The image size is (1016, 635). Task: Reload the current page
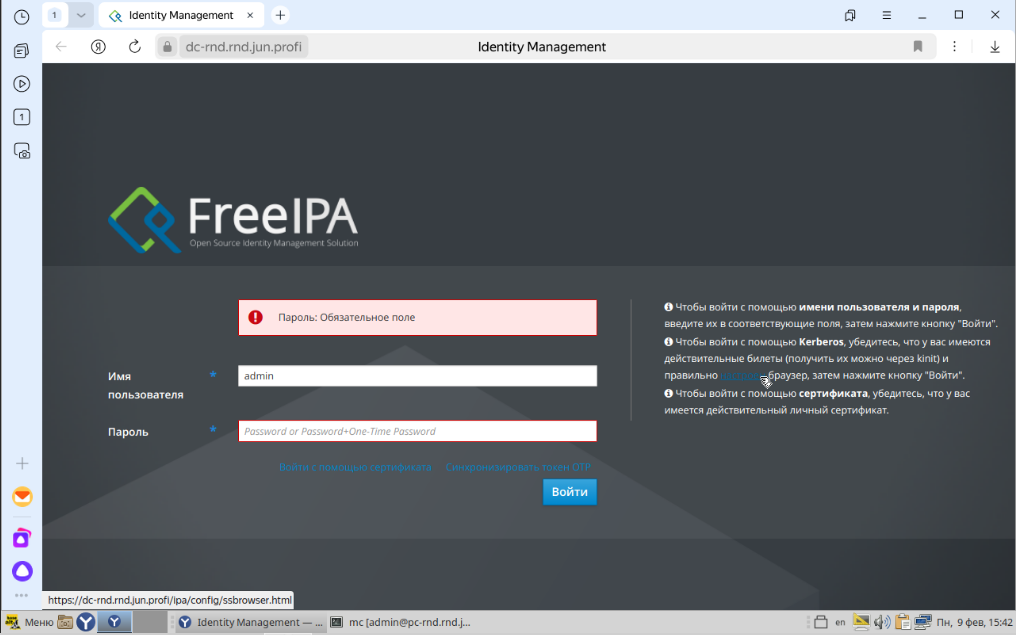coord(136,45)
